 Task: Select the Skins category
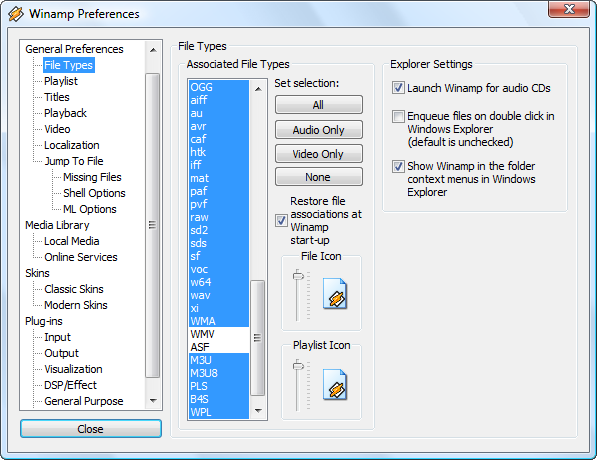pyautogui.click(x=37, y=273)
